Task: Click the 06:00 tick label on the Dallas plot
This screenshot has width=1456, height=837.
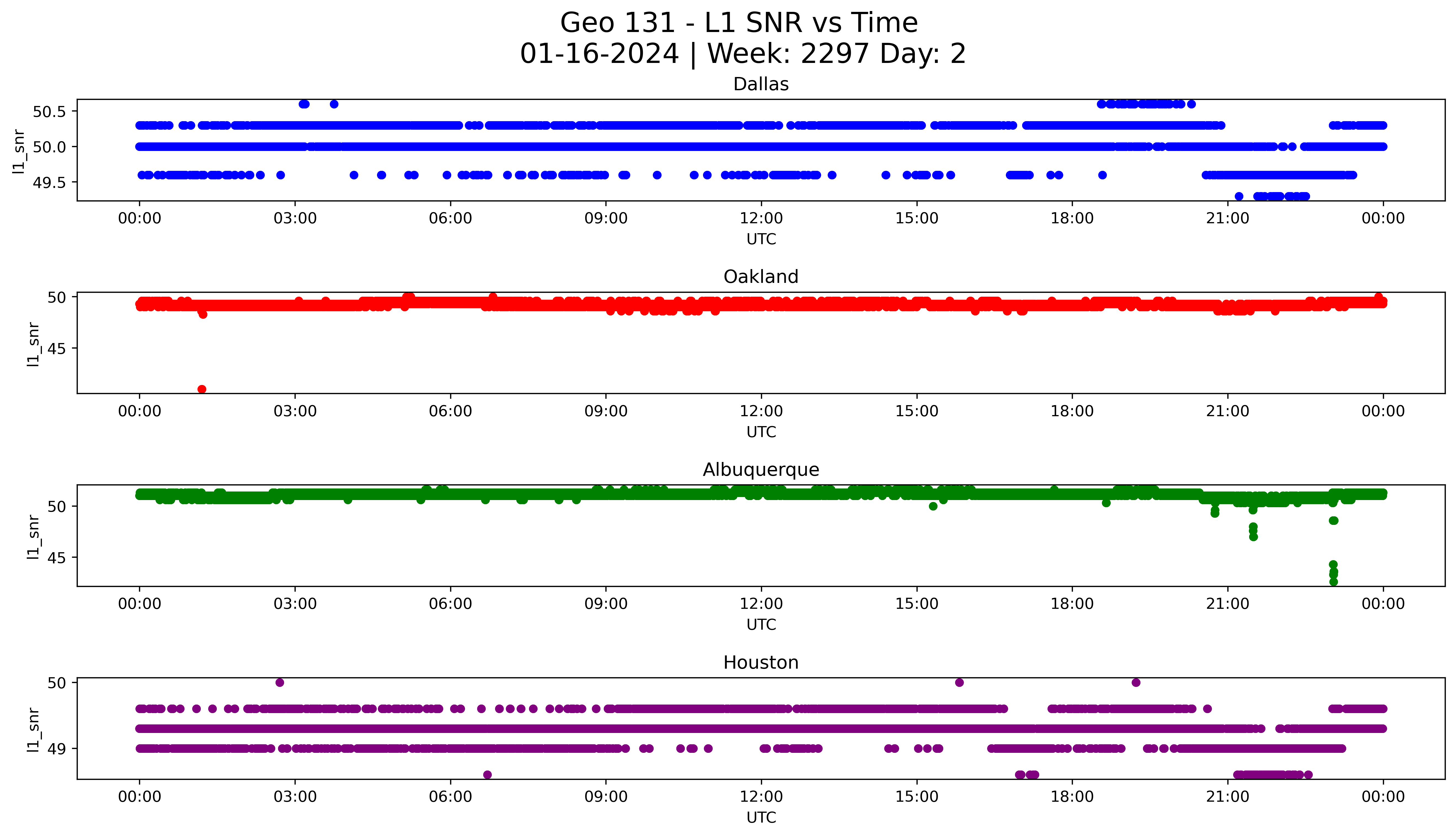Action: point(450,219)
